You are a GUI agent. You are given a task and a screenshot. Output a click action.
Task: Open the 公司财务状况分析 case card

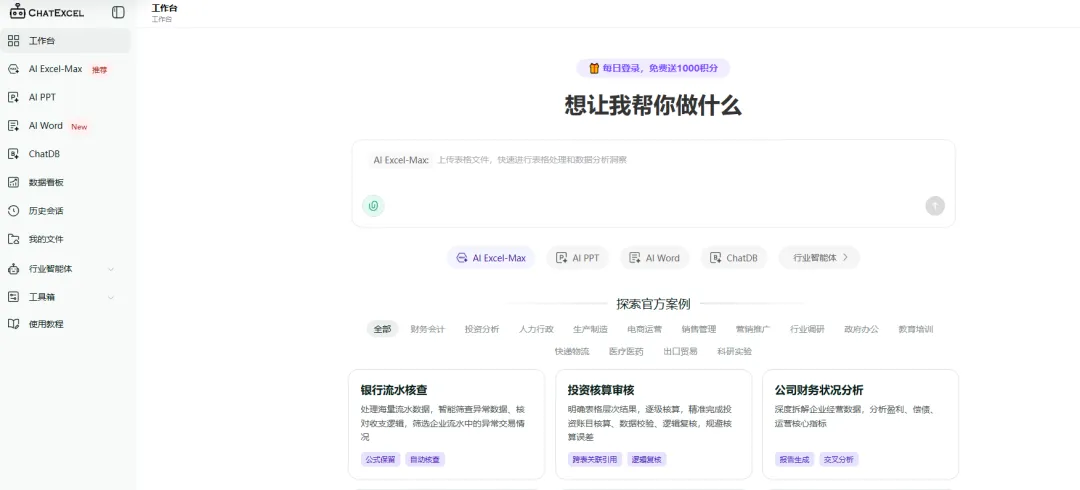click(860, 425)
